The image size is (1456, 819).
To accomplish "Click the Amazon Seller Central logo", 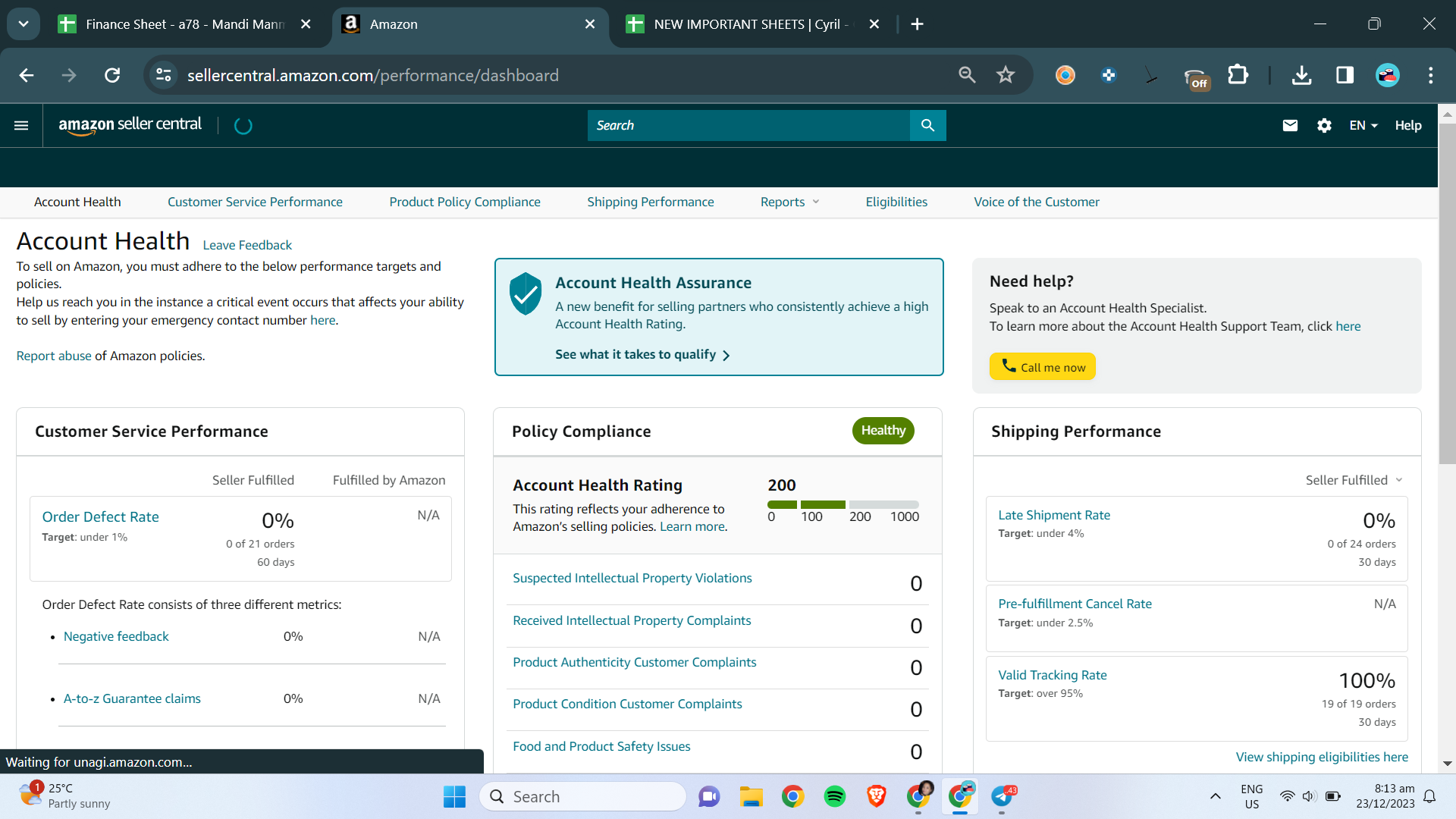I will (130, 125).
